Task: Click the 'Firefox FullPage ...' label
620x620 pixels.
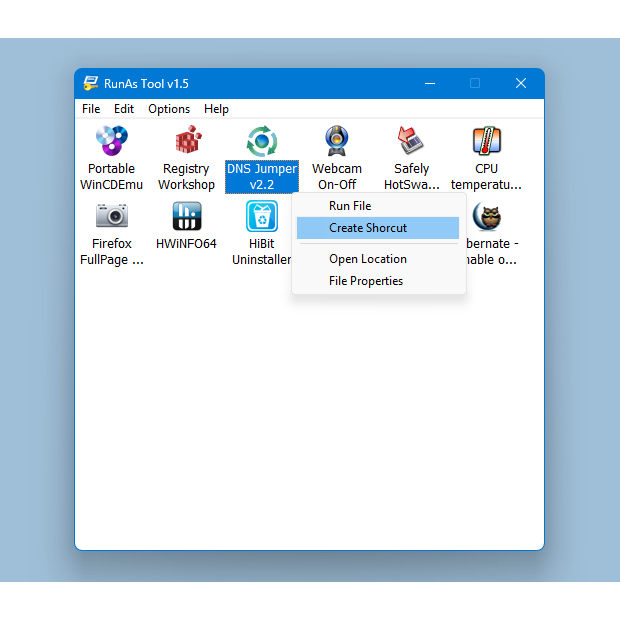Action: [112, 252]
